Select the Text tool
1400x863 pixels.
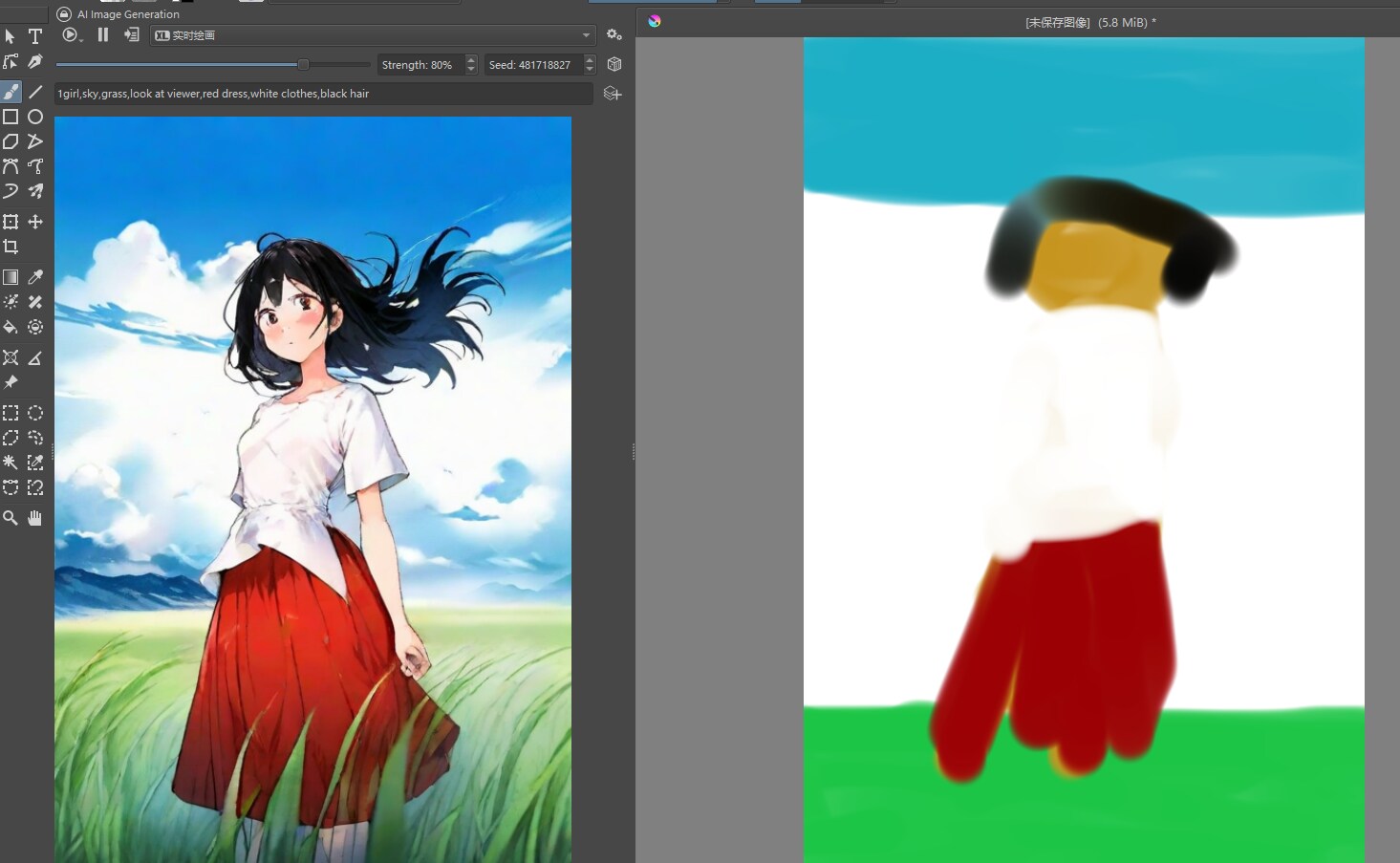click(x=35, y=36)
